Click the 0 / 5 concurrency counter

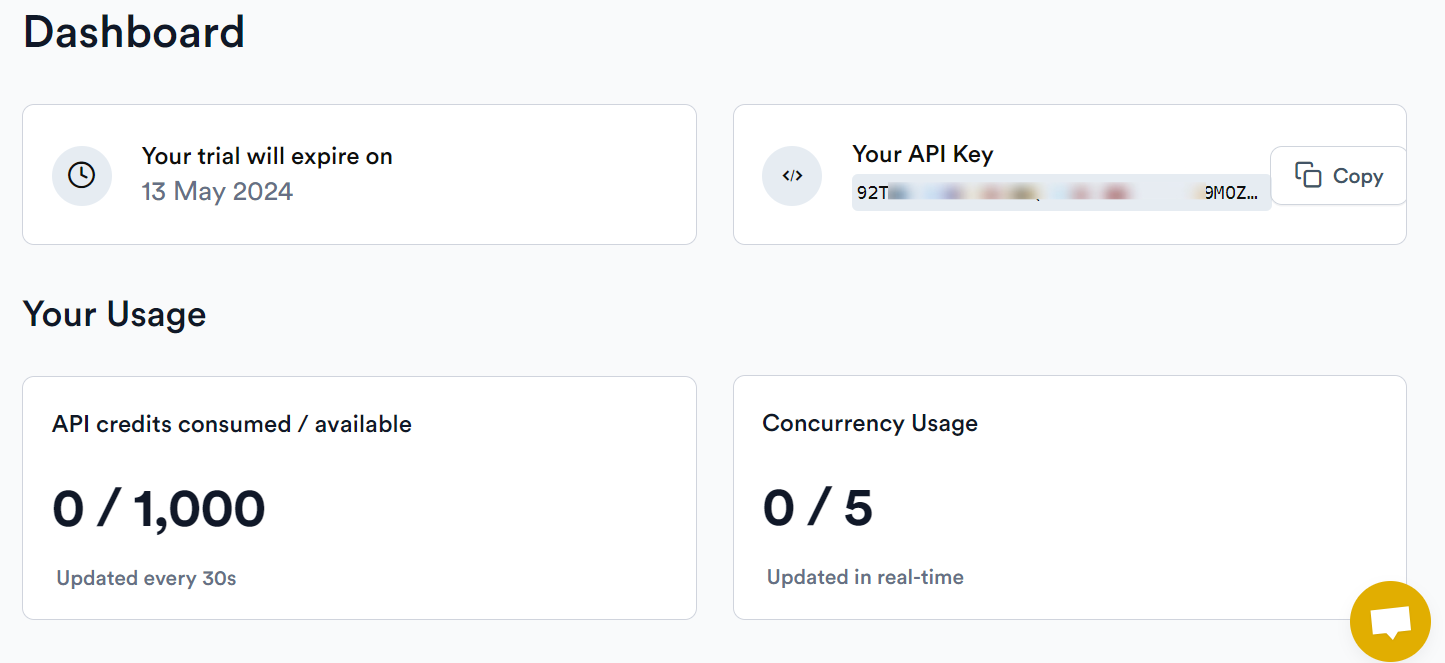(819, 508)
